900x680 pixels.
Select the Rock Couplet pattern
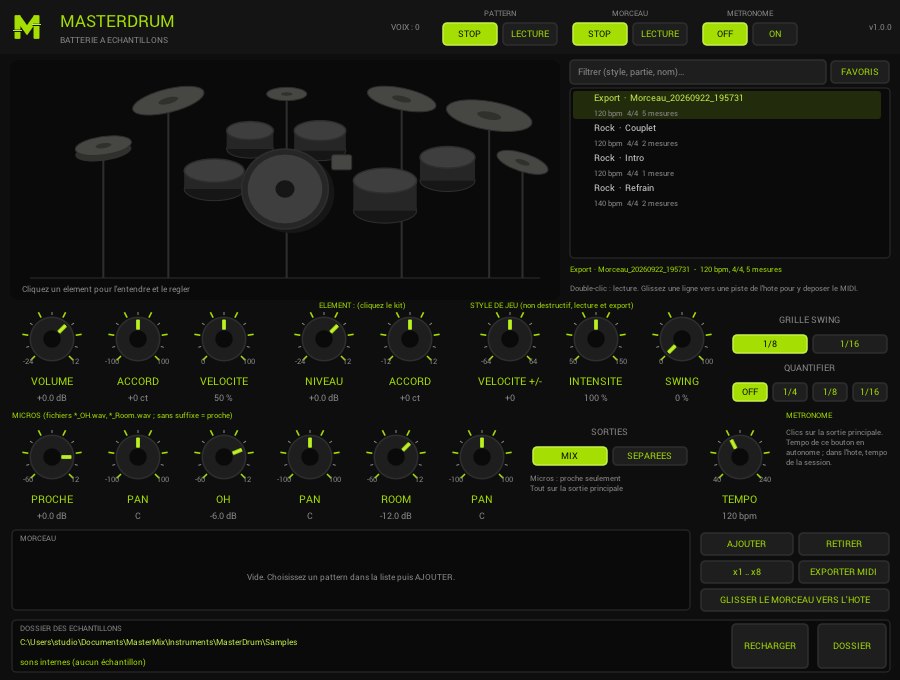pos(727,135)
